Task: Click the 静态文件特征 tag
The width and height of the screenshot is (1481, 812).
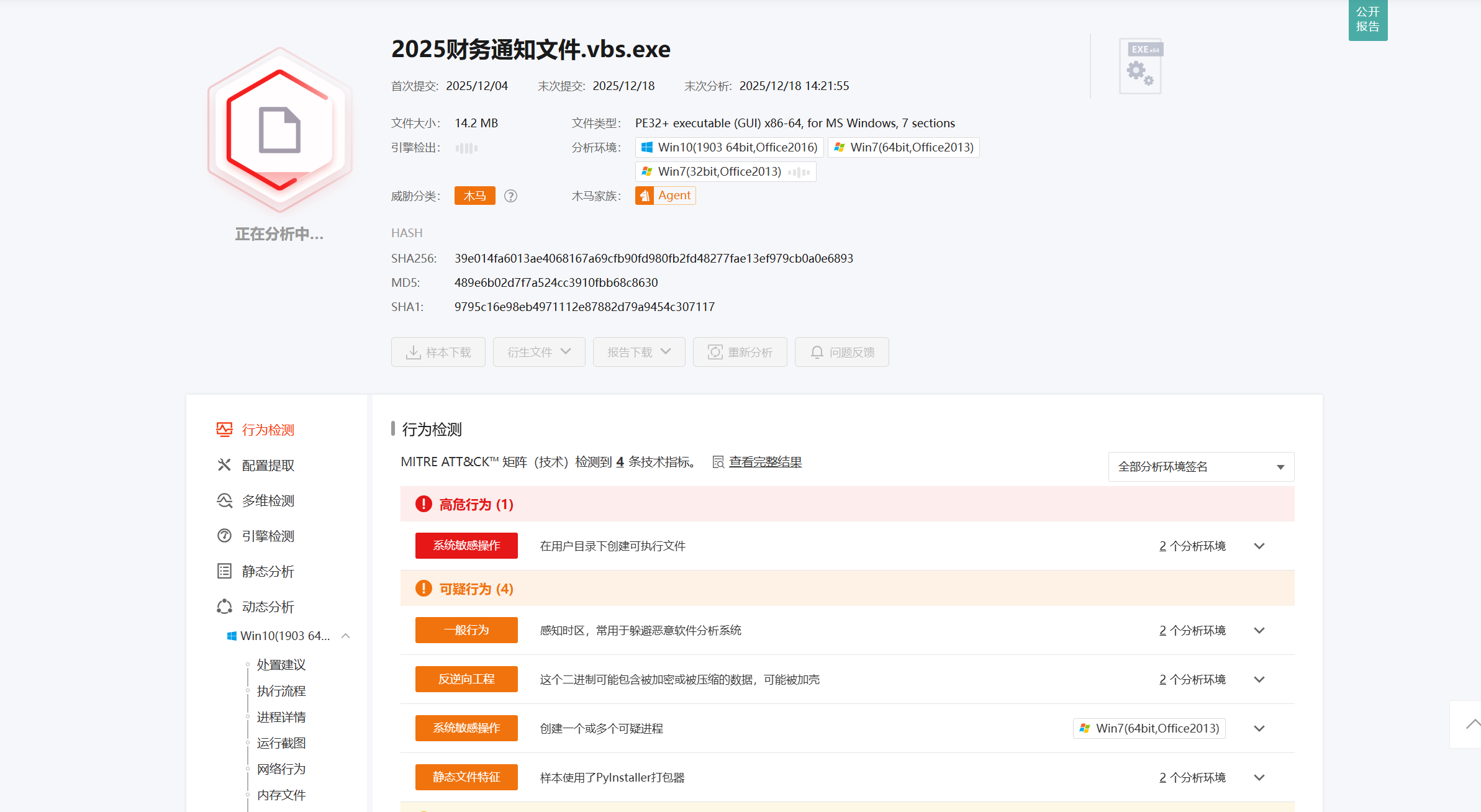Action: pyautogui.click(x=466, y=777)
